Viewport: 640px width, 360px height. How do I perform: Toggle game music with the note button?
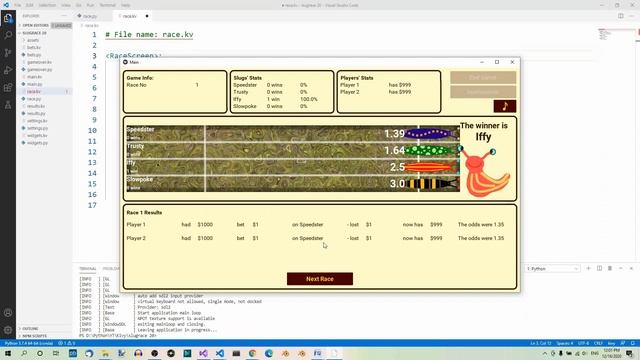click(504, 106)
